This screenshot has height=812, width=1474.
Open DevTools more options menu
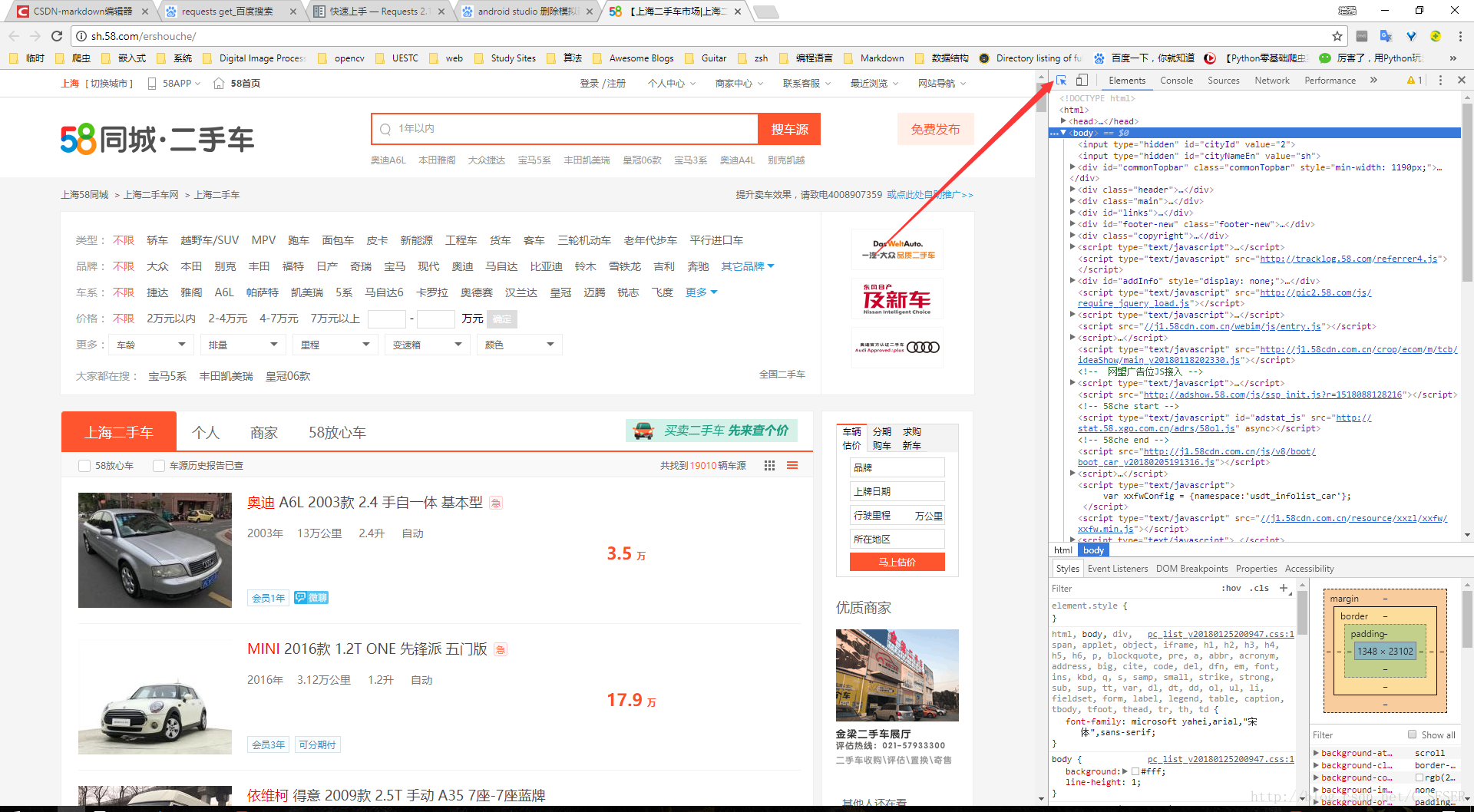(1440, 81)
